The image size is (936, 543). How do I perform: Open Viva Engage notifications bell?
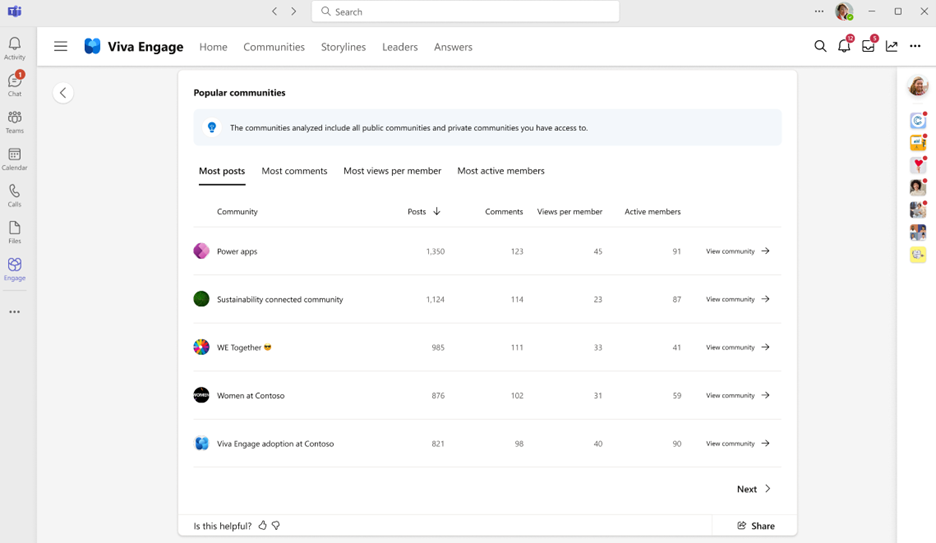844,46
